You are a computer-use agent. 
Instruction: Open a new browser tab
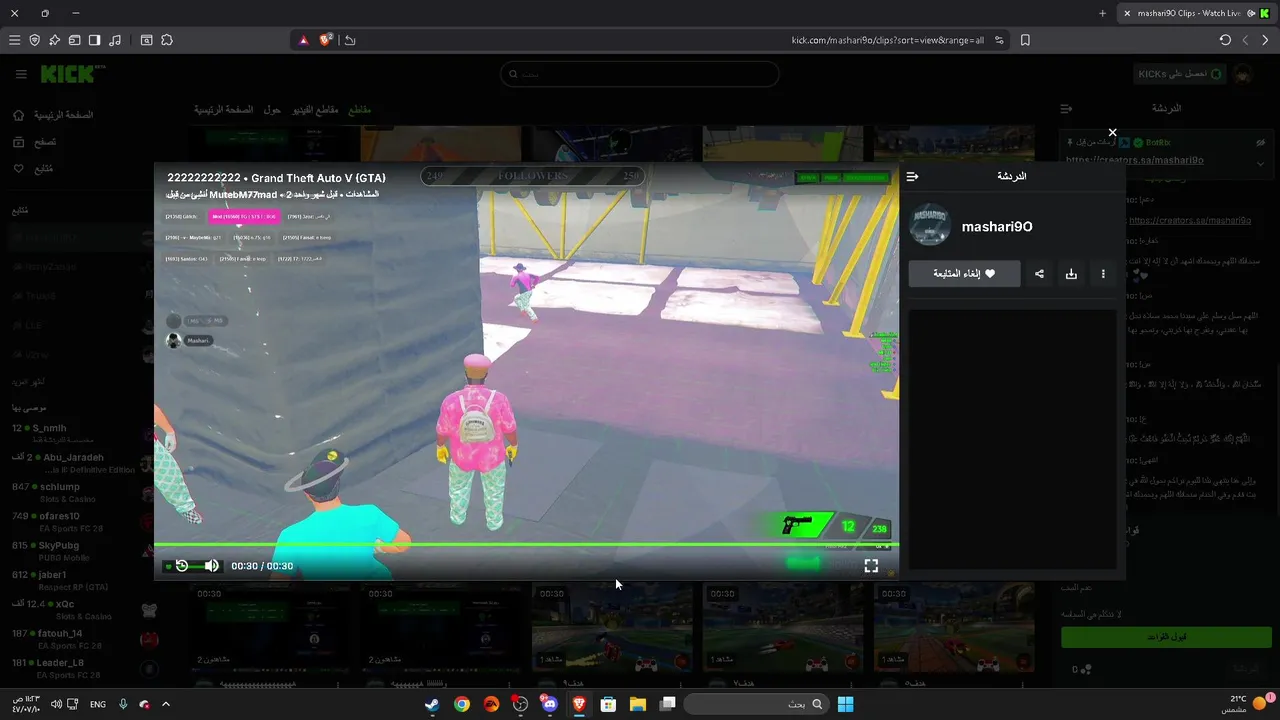tap(1102, 13)
